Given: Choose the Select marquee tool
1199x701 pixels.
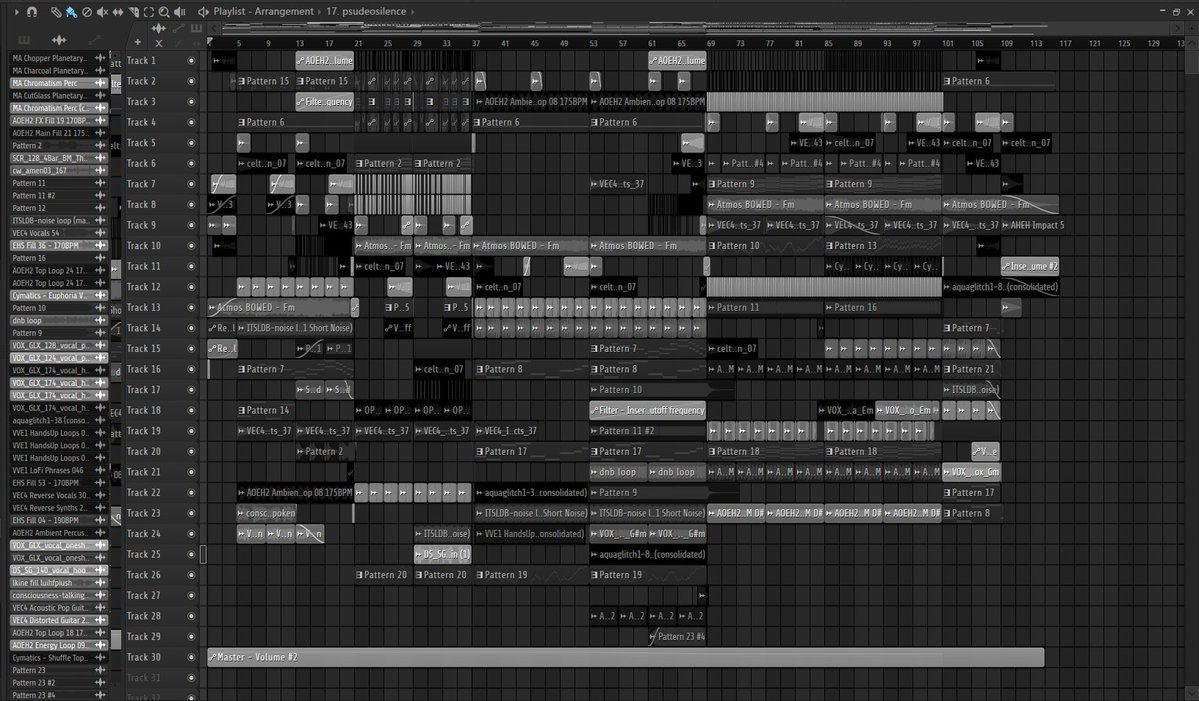Looking at the screenshot, I should (148, 11).
